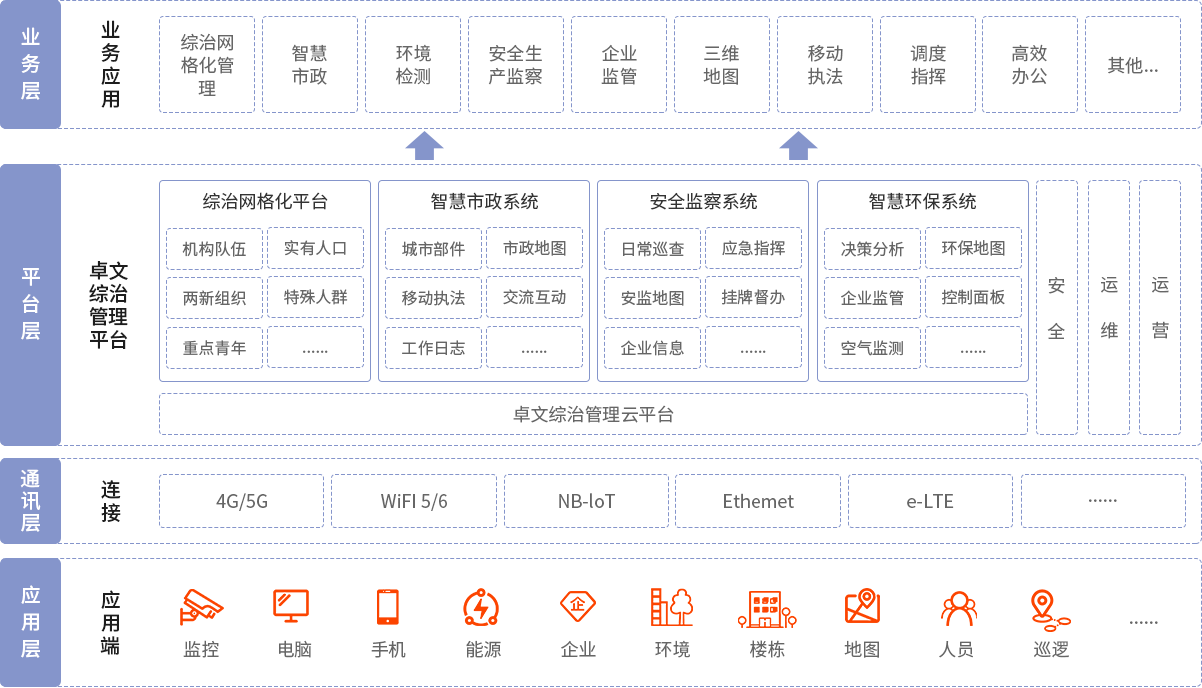
Task: Select the 空气监测 item in 智慧环保系统
Action: coord(871,346)
